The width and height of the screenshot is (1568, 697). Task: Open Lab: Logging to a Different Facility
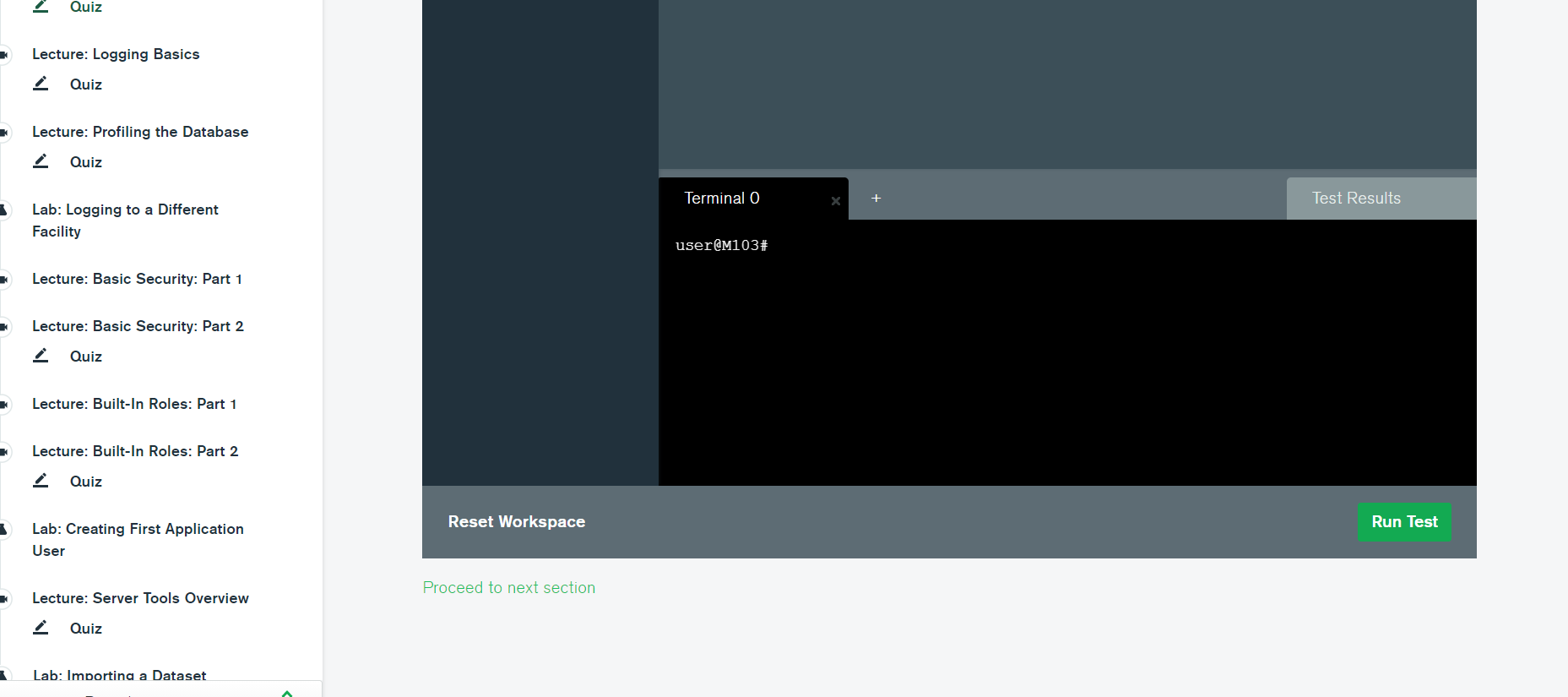click(x=125, y=221)
